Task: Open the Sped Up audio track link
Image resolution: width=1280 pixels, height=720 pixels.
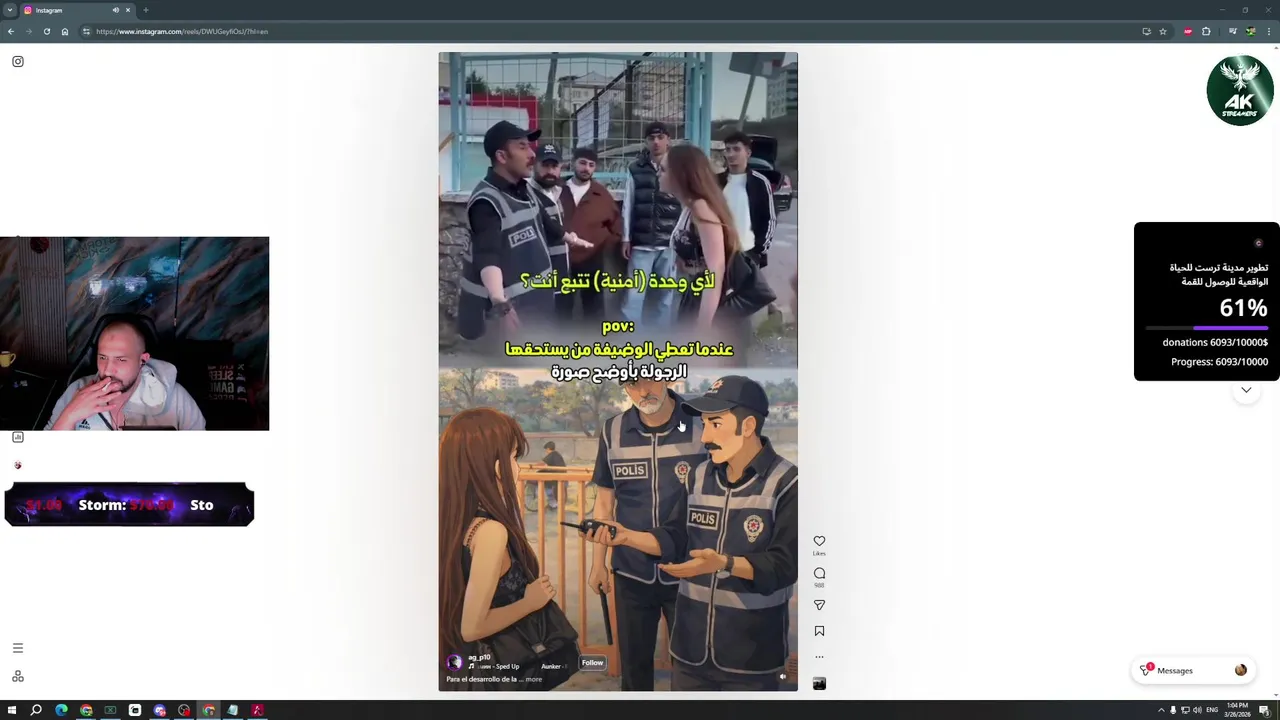Action: 497,667
